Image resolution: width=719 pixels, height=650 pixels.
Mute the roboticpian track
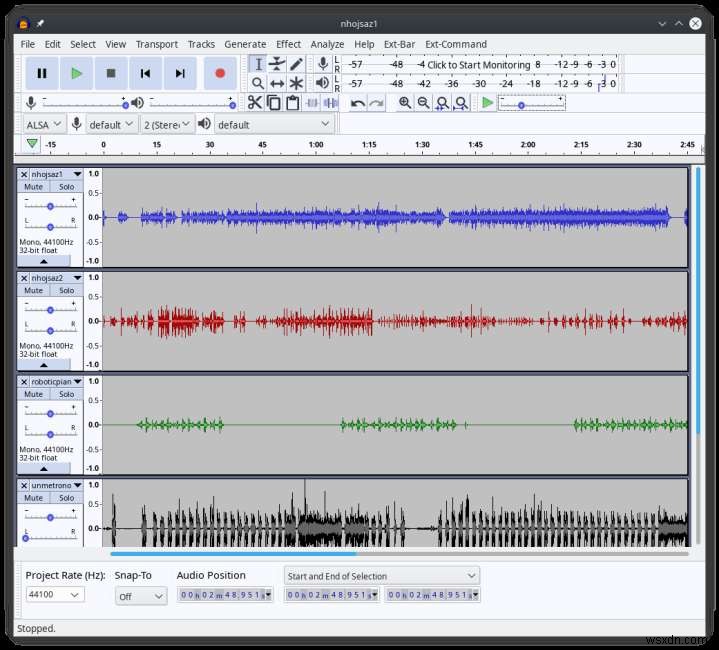pos(34,394)
